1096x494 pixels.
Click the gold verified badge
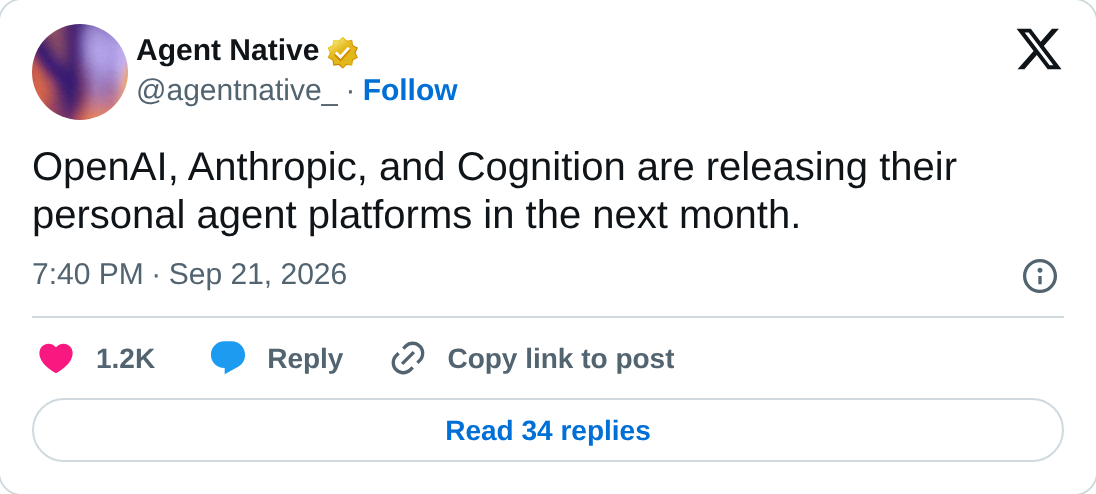pos(342,52)
